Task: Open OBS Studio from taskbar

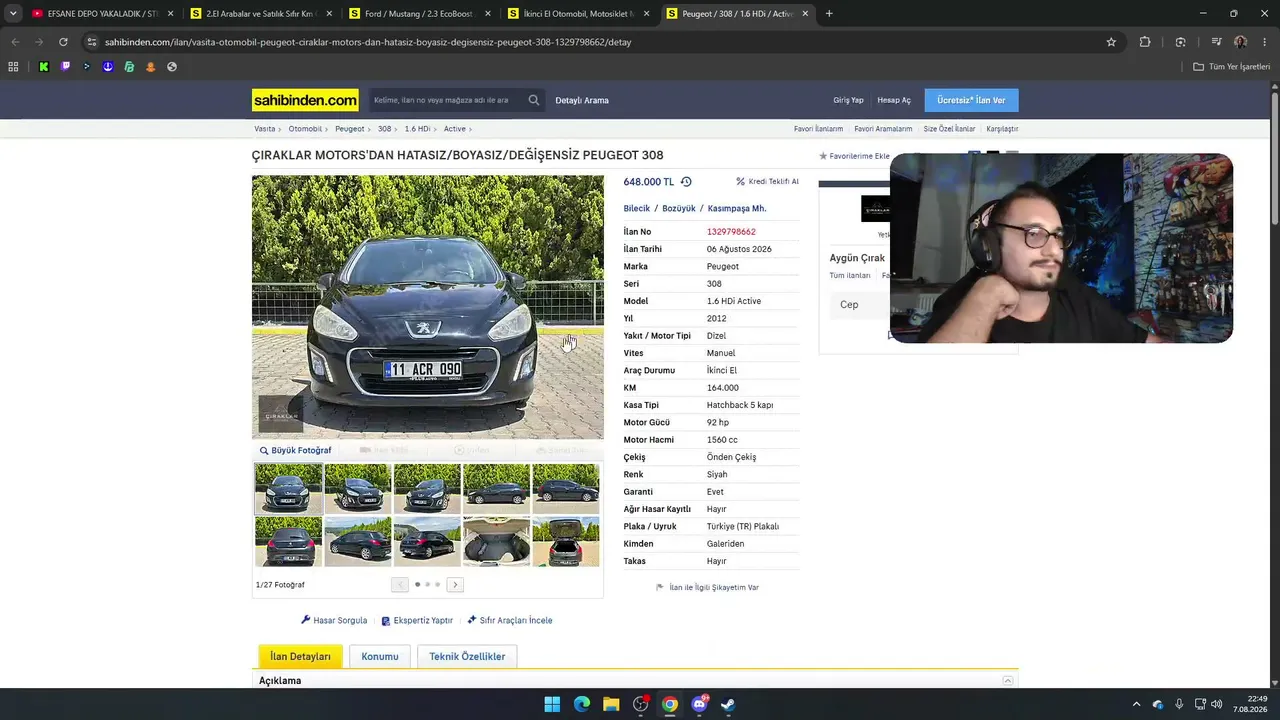Action: [x=641, y=704]
